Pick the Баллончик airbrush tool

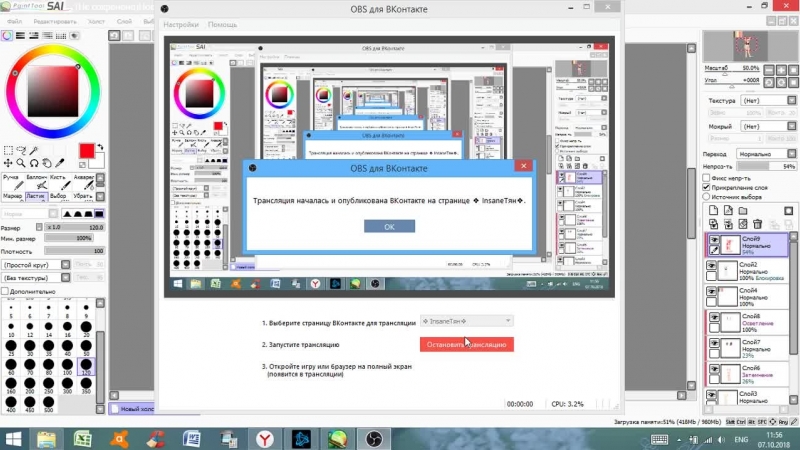[36, 182]
